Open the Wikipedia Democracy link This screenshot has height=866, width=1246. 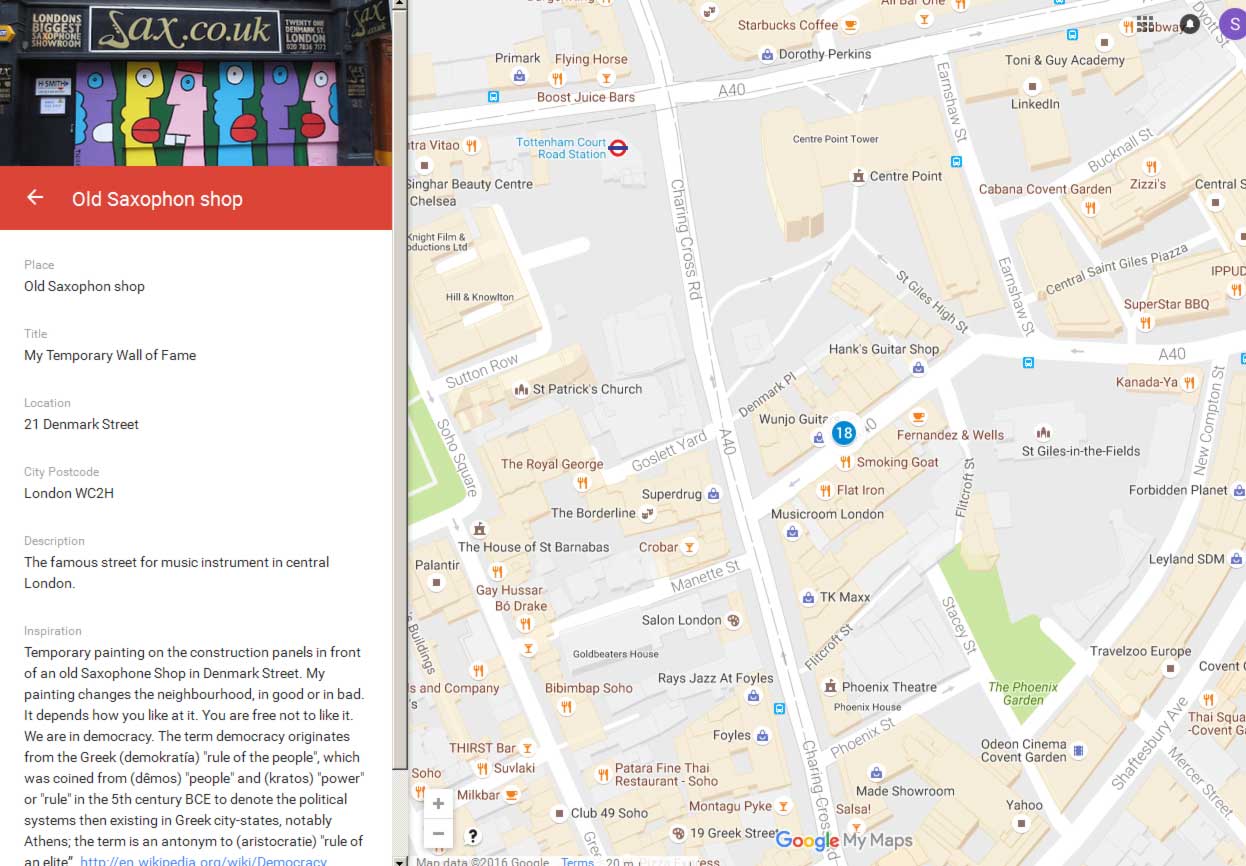203,860
